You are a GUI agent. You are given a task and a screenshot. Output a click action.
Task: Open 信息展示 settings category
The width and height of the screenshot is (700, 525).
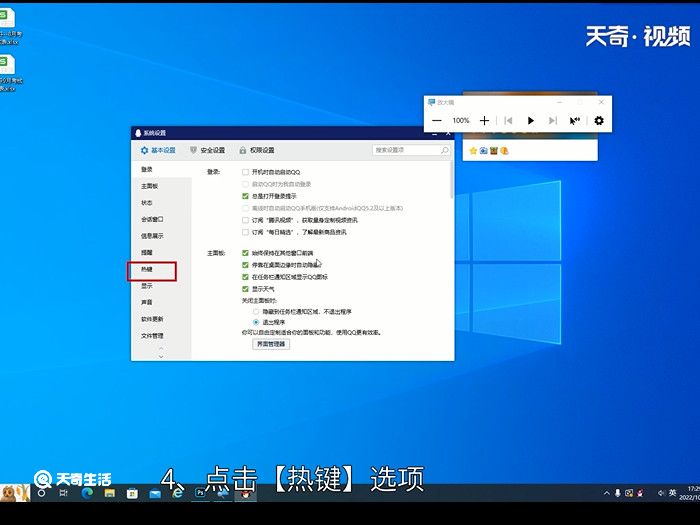pos(152,236)
